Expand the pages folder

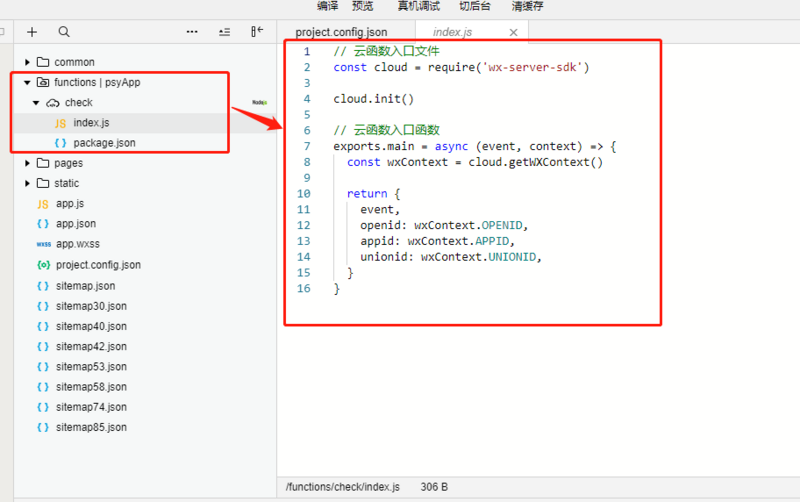coord(28,163)
